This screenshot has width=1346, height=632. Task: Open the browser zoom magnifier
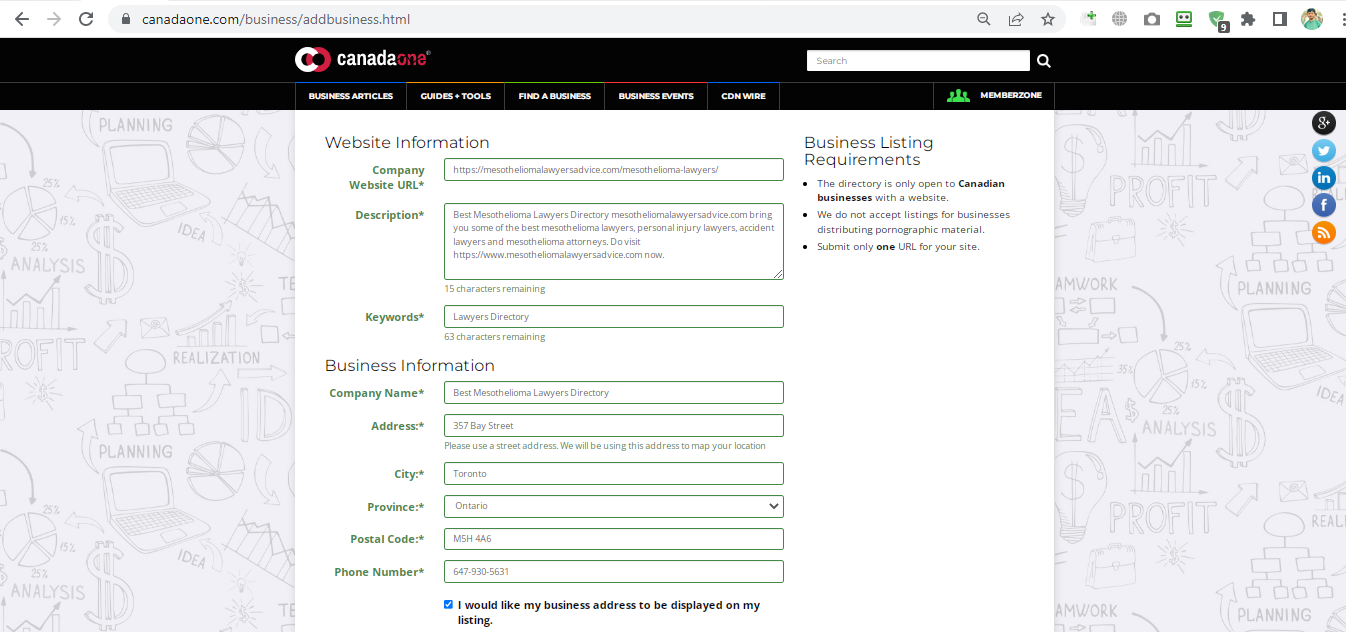pos(984,19)
